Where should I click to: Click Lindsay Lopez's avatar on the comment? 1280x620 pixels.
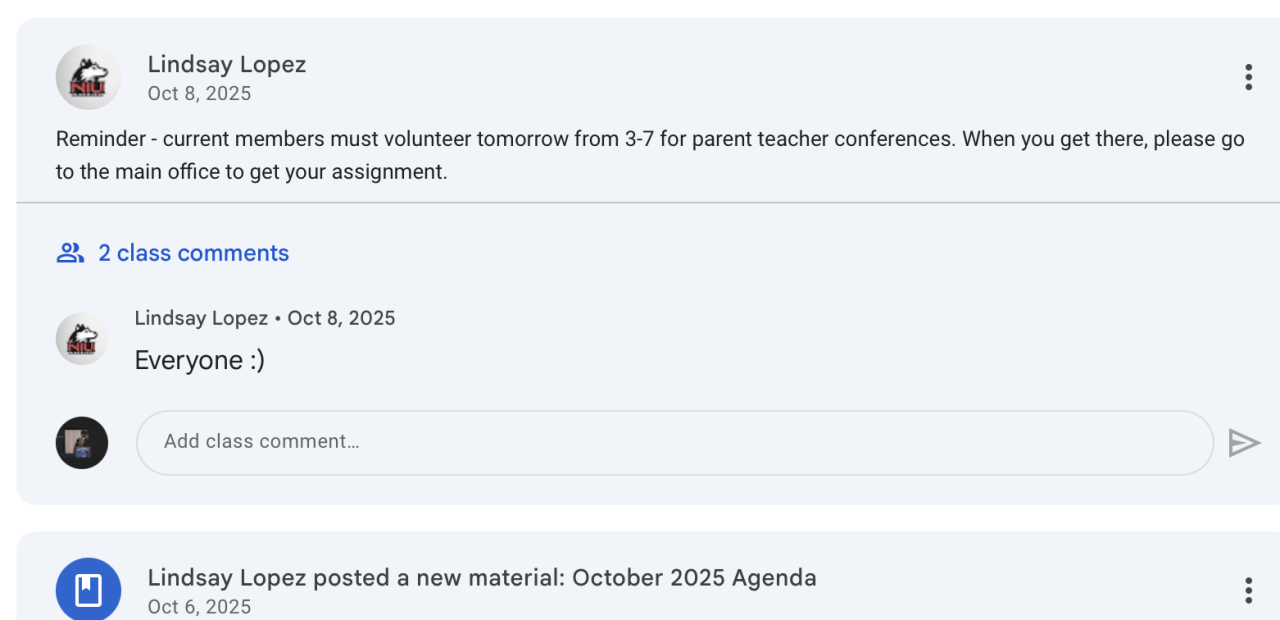coord(81,339)
